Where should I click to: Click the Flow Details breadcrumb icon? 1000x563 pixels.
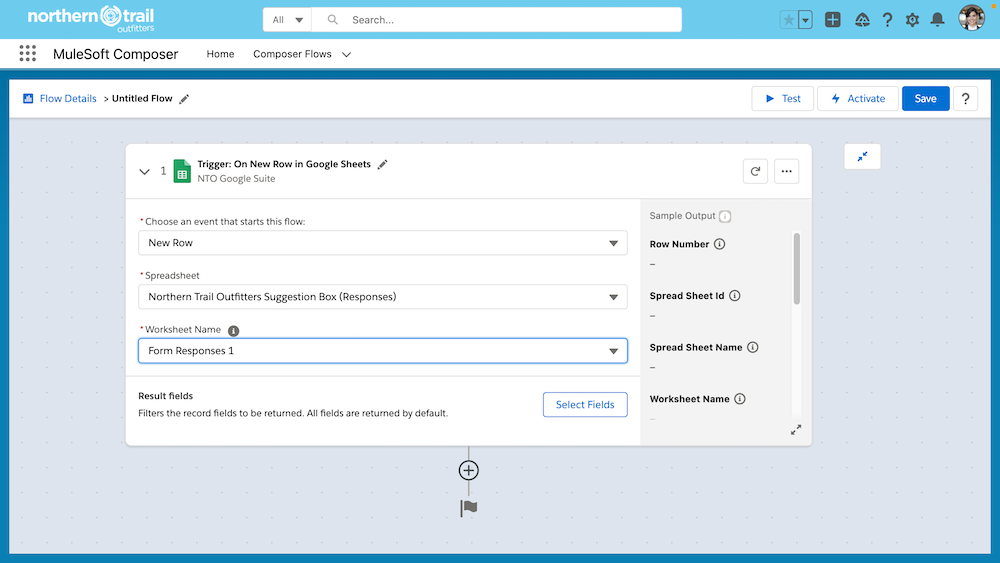(28, 98)
